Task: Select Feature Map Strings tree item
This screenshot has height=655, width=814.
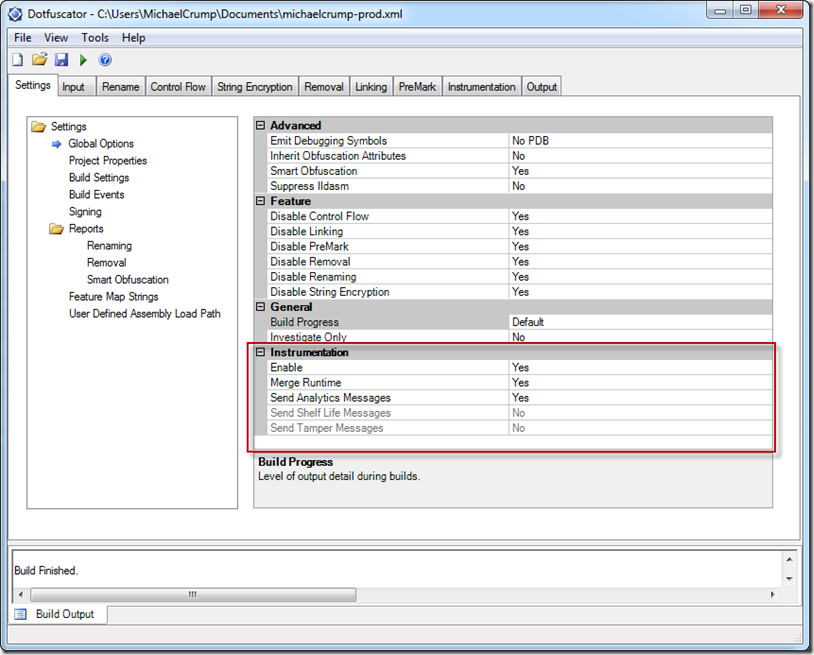Action: (x=114, y=297)
